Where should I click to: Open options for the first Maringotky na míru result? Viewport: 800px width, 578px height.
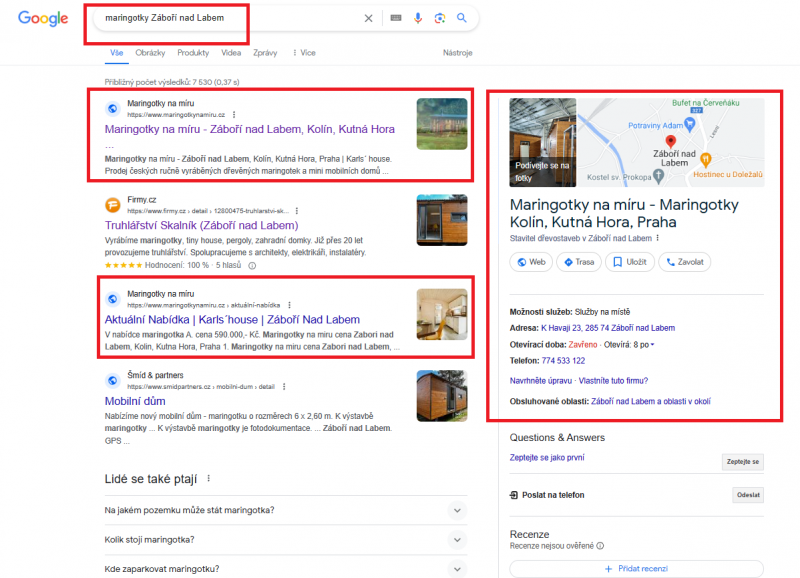[x=234, y=115]
